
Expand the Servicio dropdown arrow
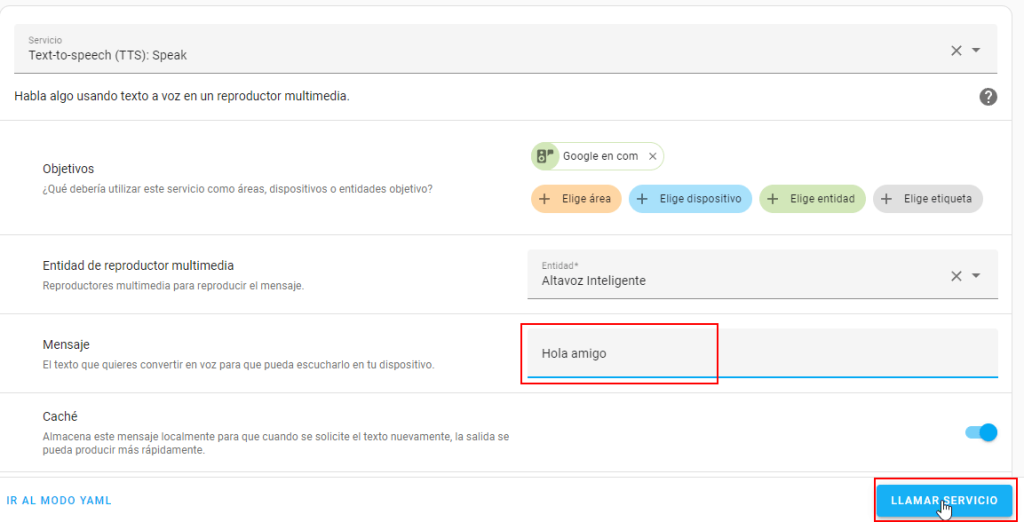(977, 50)
